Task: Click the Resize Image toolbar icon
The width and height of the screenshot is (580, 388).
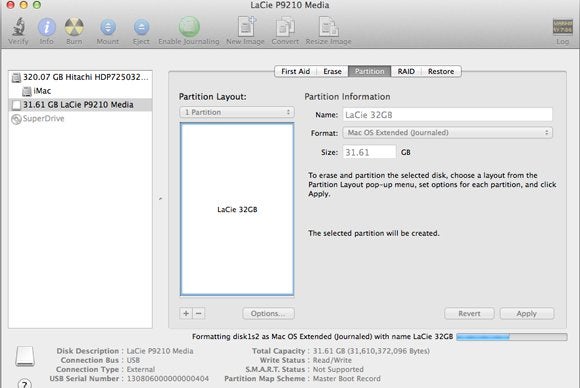Action: [328, 27]
